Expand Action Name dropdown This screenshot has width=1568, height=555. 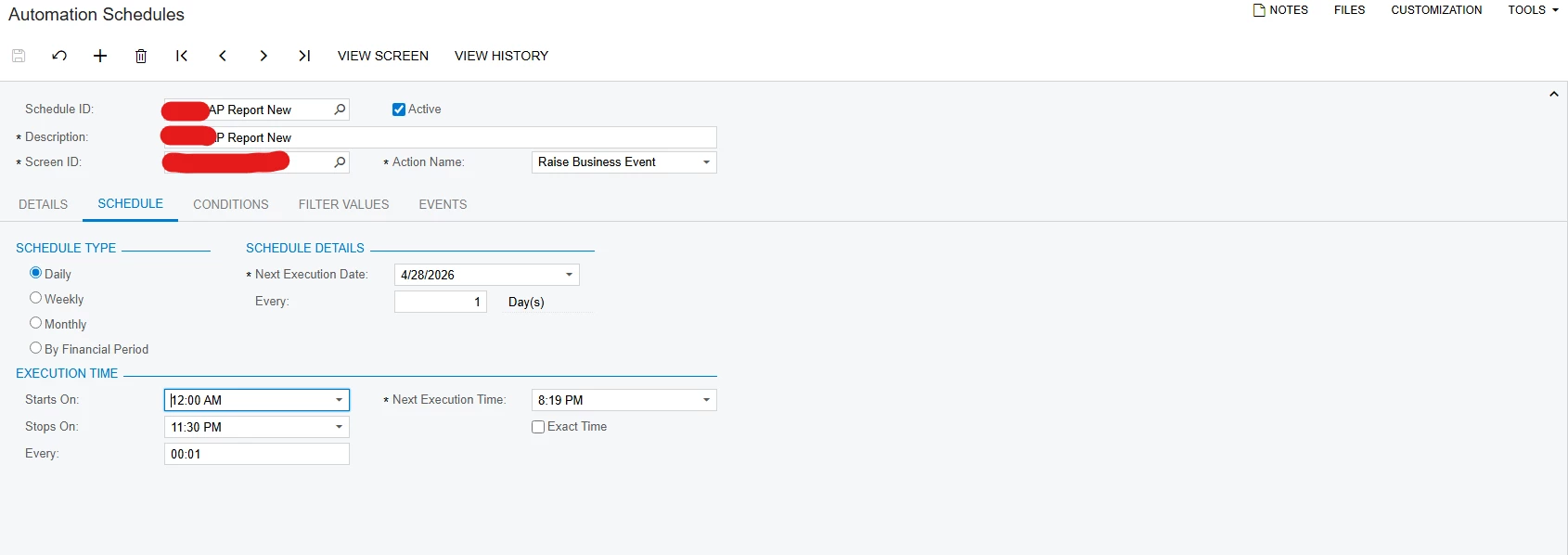pos(707,162)
